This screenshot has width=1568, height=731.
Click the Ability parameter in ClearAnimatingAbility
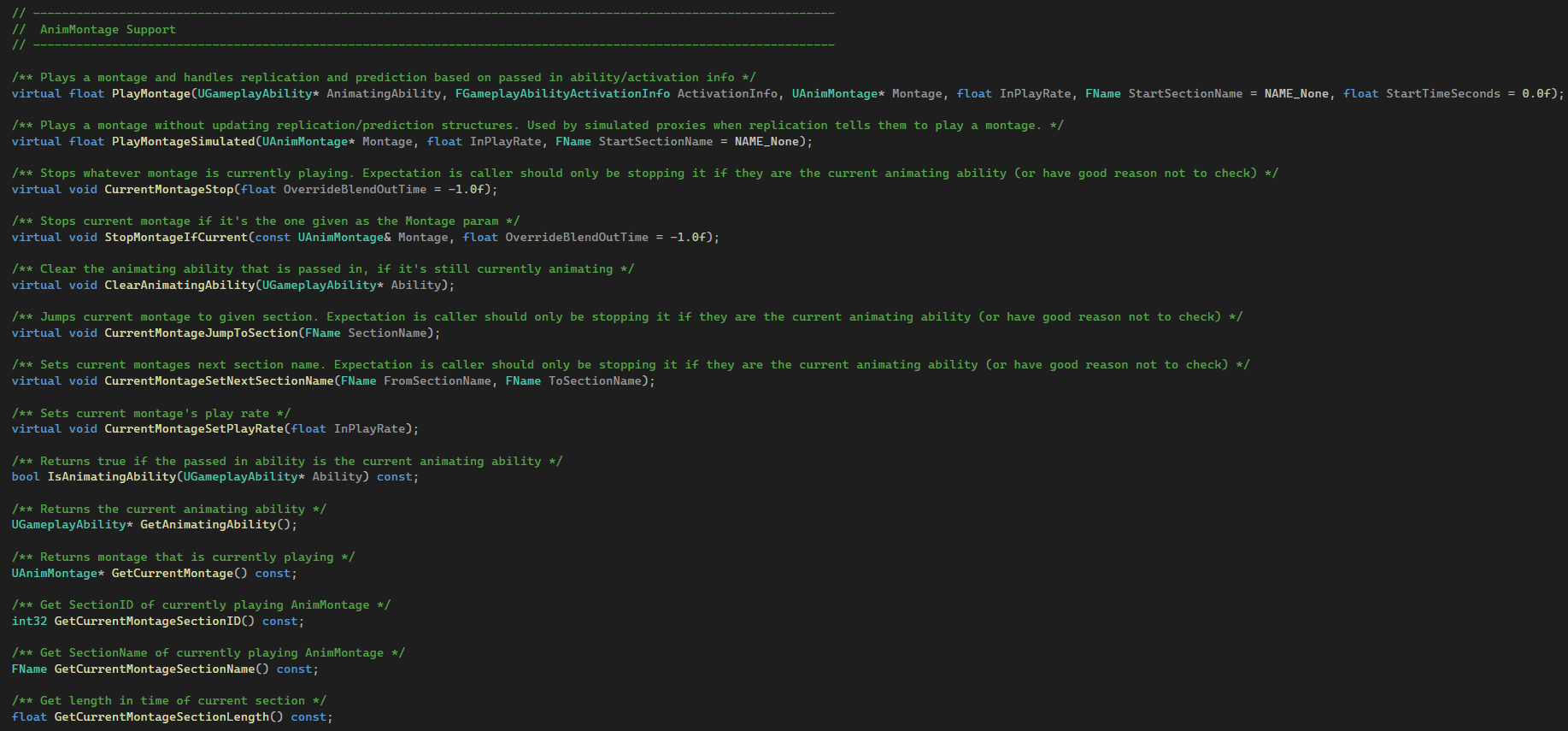[415, 285]
